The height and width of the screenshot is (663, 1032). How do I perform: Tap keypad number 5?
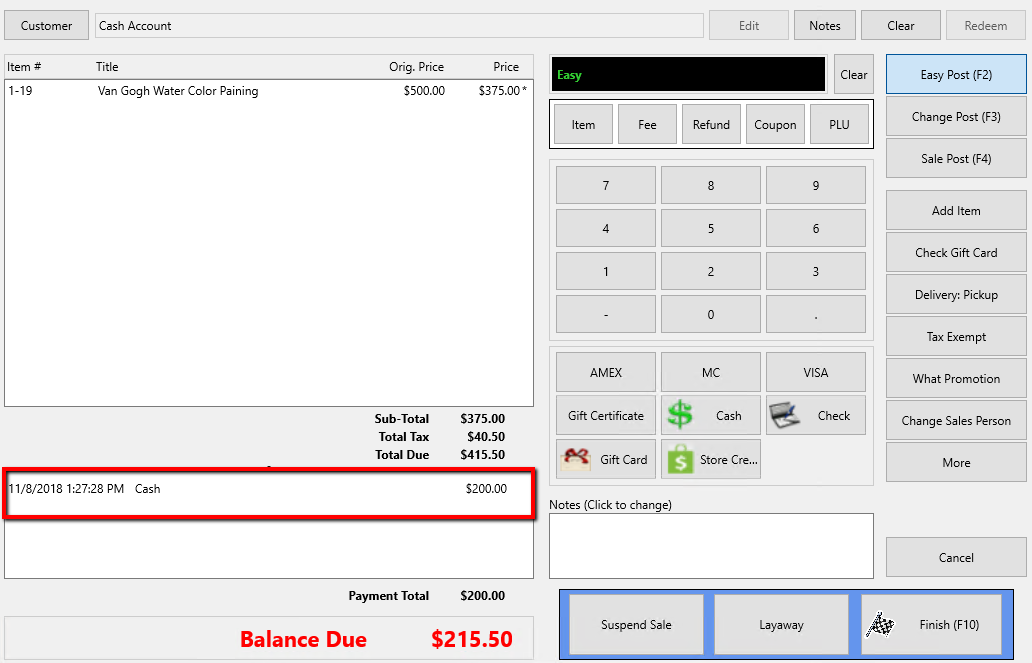711,228
